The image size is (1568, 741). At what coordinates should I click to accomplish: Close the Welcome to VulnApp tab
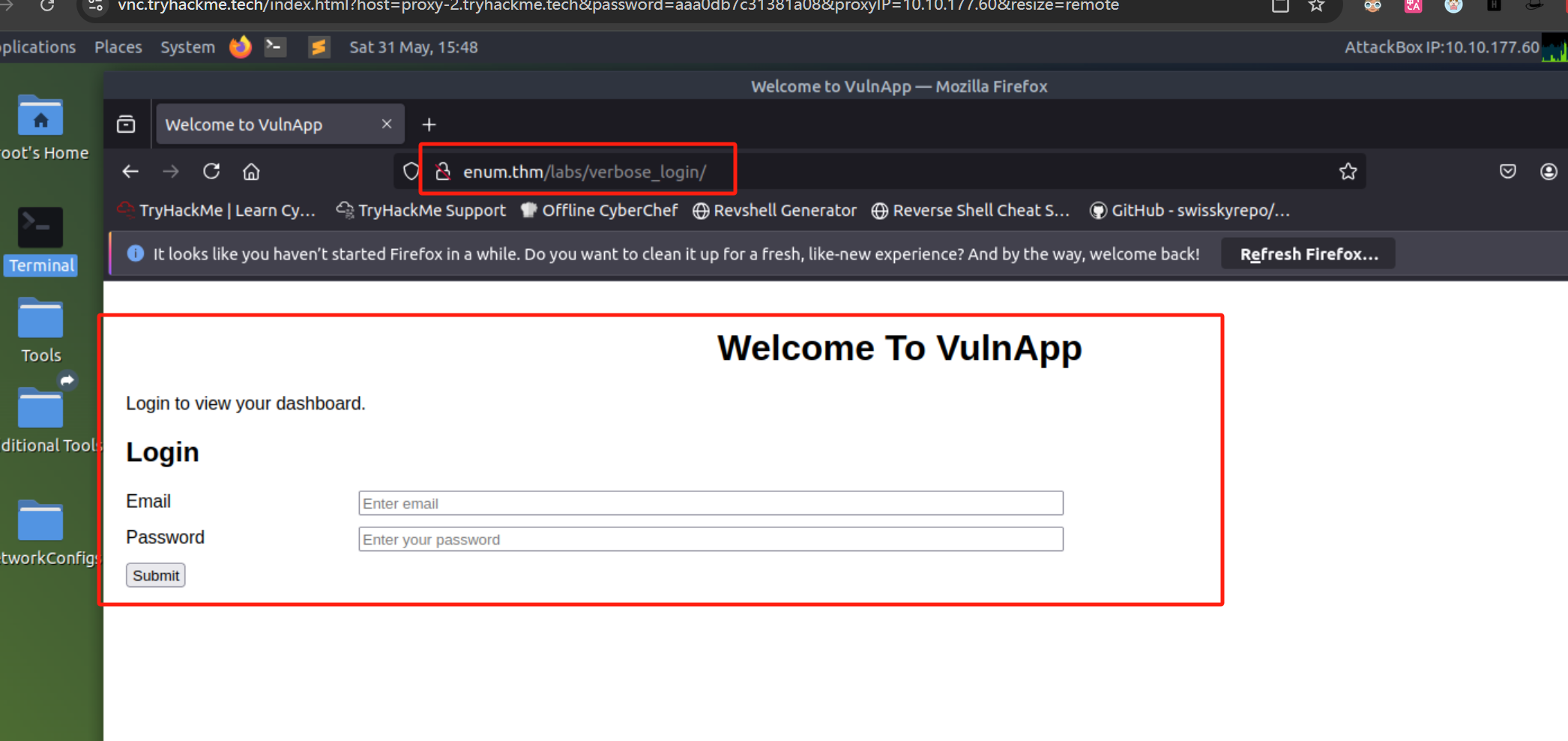coord(387,124)
